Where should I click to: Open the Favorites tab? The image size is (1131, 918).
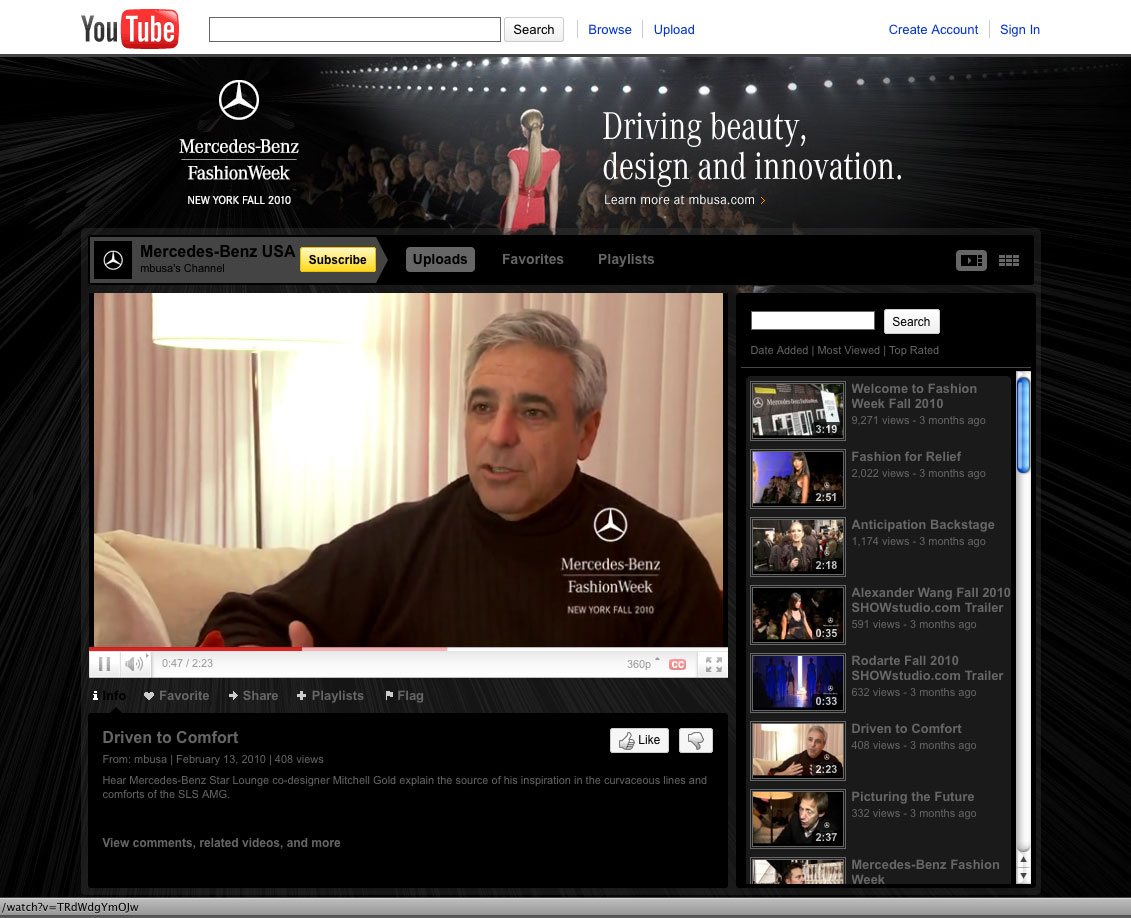coord(532,259)
